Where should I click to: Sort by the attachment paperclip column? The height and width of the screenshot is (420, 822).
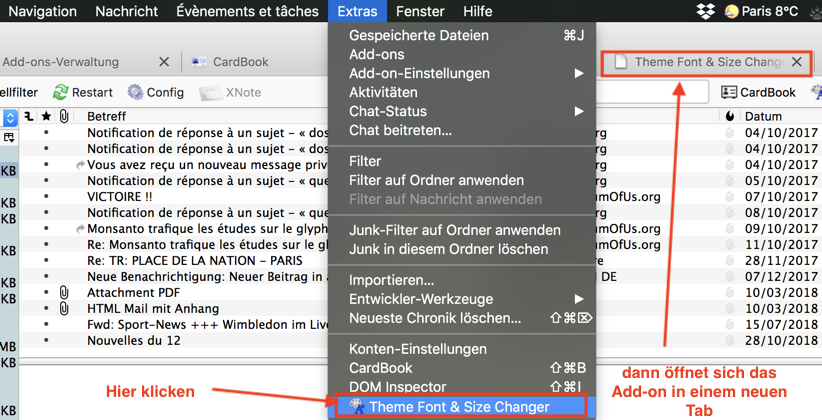tap(64, 117)
